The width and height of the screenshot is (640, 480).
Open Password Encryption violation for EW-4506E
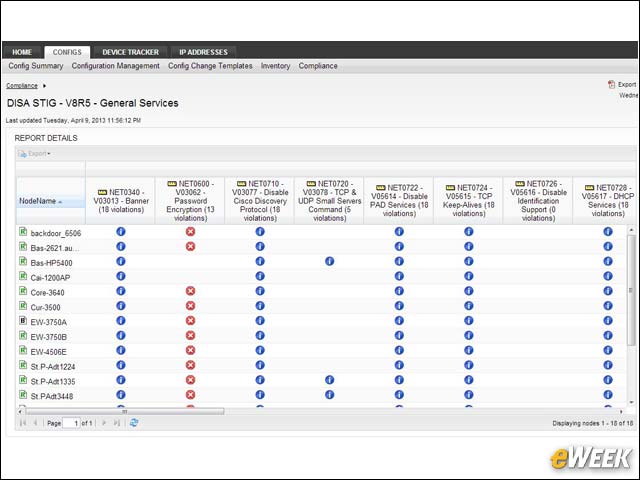190,350
